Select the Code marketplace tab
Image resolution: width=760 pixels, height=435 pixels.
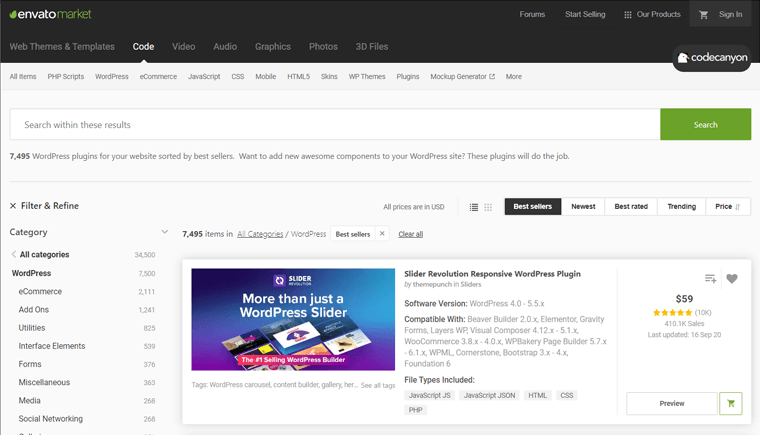click(x=143, y=47)
